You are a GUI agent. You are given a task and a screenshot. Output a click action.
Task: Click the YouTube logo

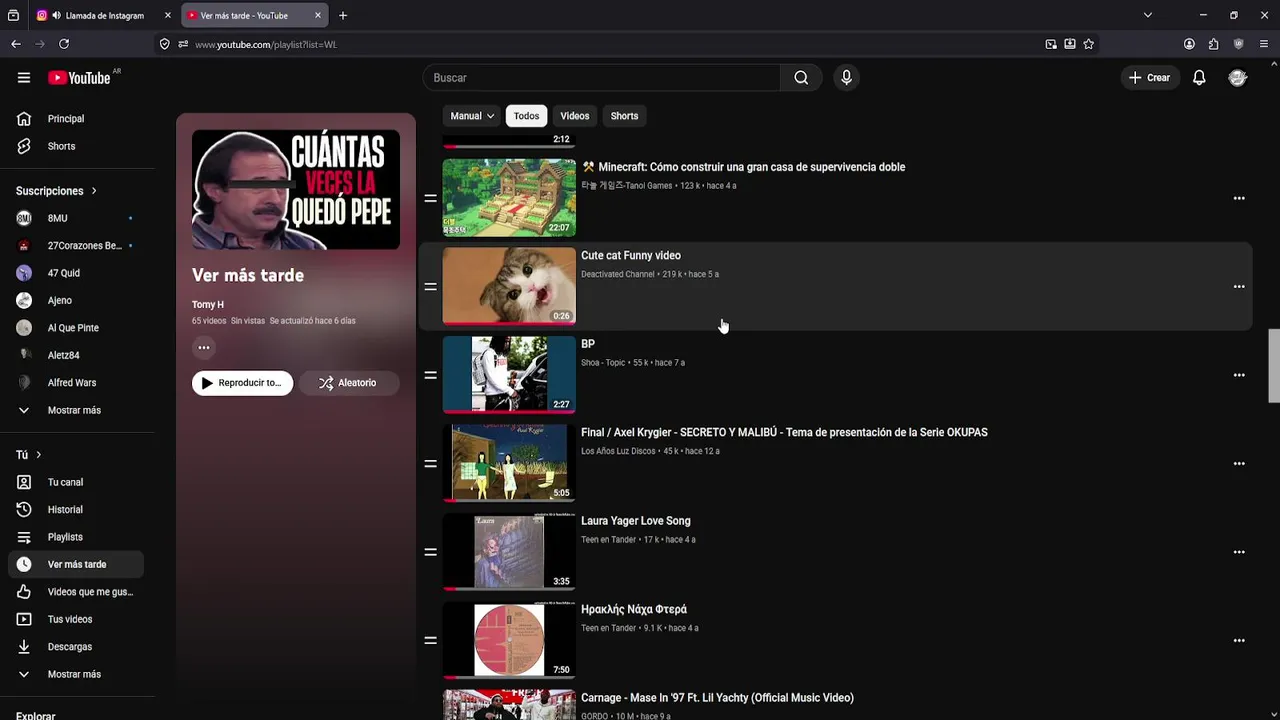79,78
